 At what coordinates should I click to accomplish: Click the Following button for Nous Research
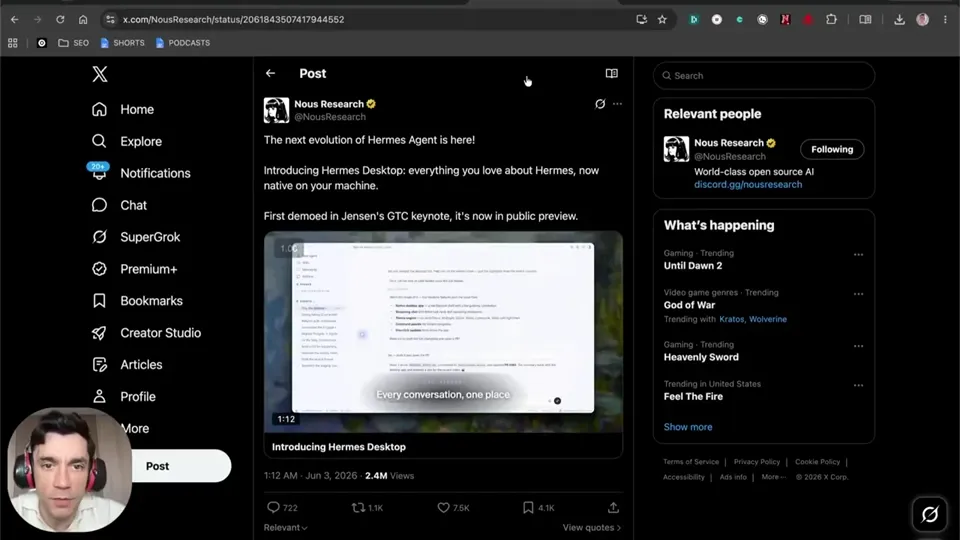tap(832, 149)
